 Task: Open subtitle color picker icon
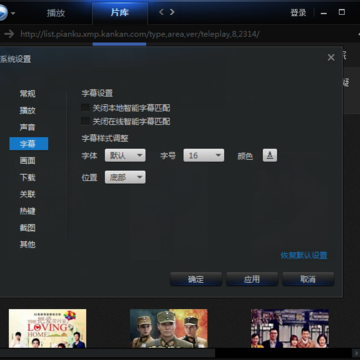(270, 155)
